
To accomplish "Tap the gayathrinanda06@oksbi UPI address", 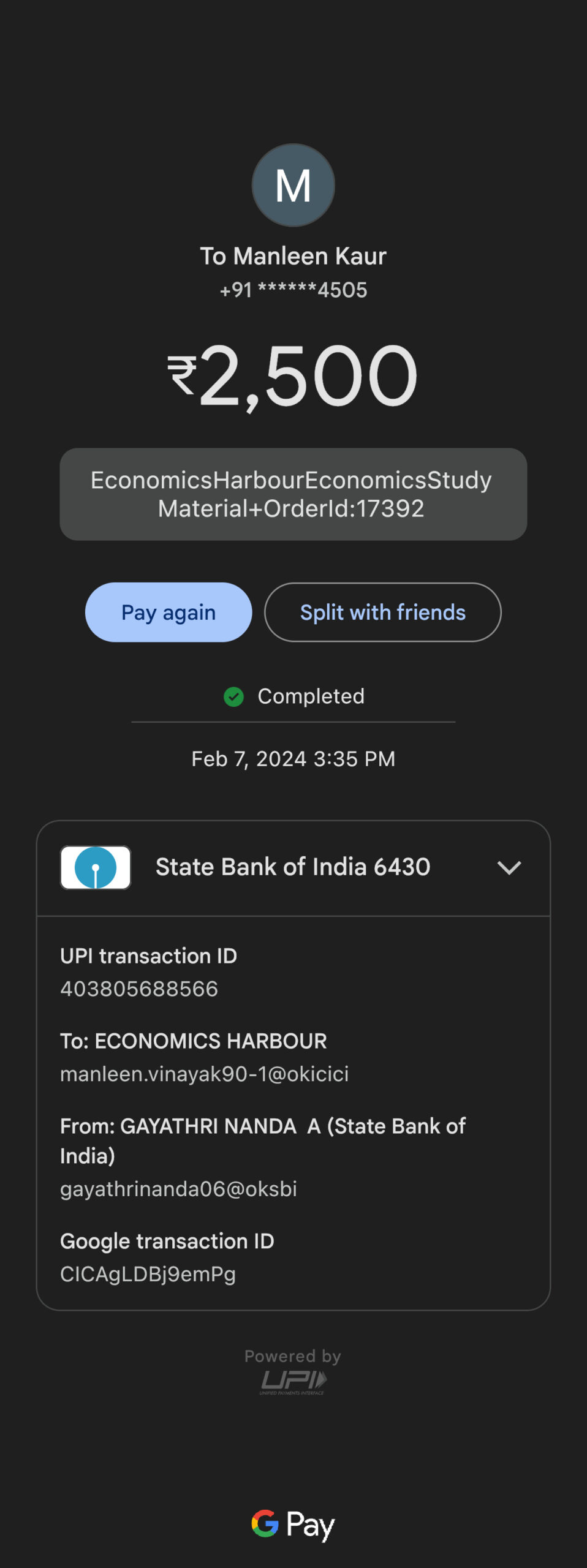I will click(178, 1189).
